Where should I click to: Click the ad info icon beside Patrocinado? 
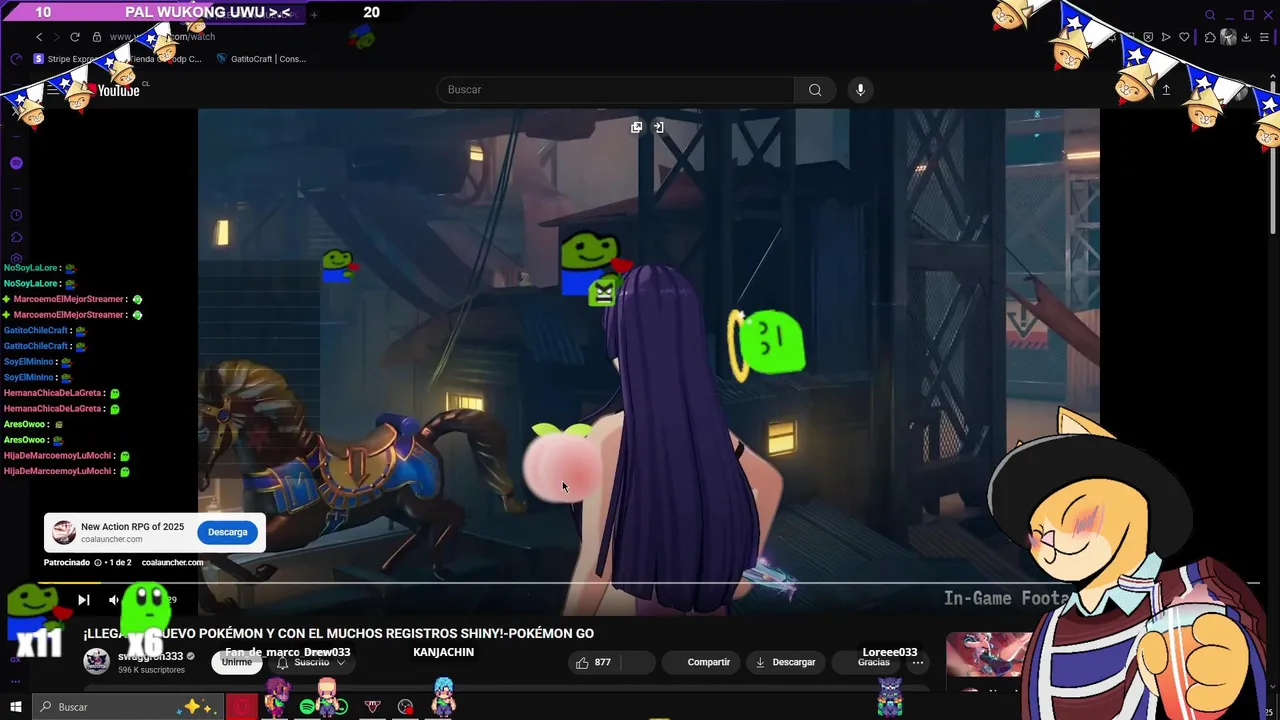click(97, 562)
